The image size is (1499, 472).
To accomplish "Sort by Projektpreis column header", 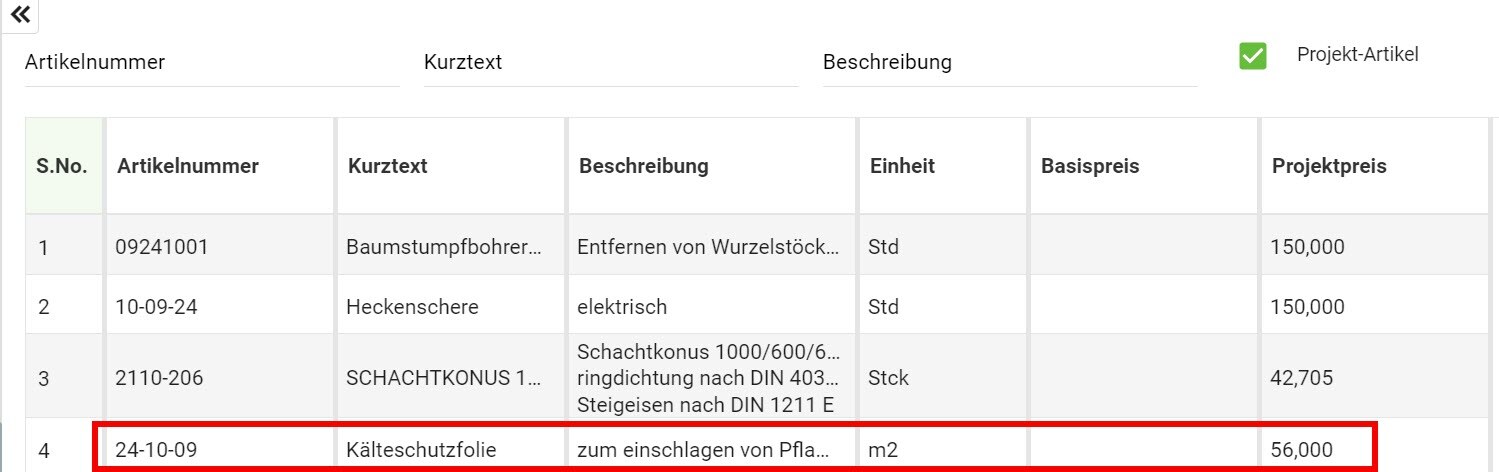I will coord(1329,166).
